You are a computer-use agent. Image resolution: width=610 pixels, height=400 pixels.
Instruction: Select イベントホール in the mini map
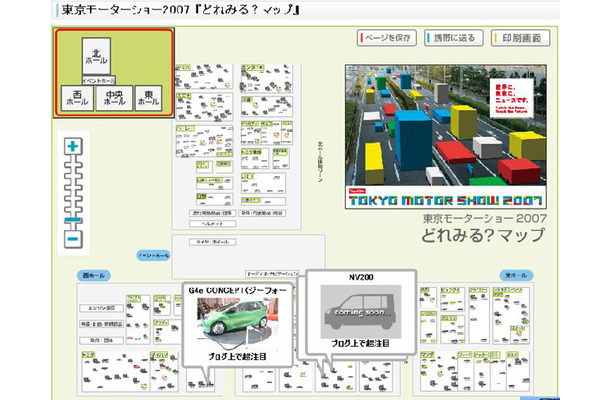(x=99, y=81)
